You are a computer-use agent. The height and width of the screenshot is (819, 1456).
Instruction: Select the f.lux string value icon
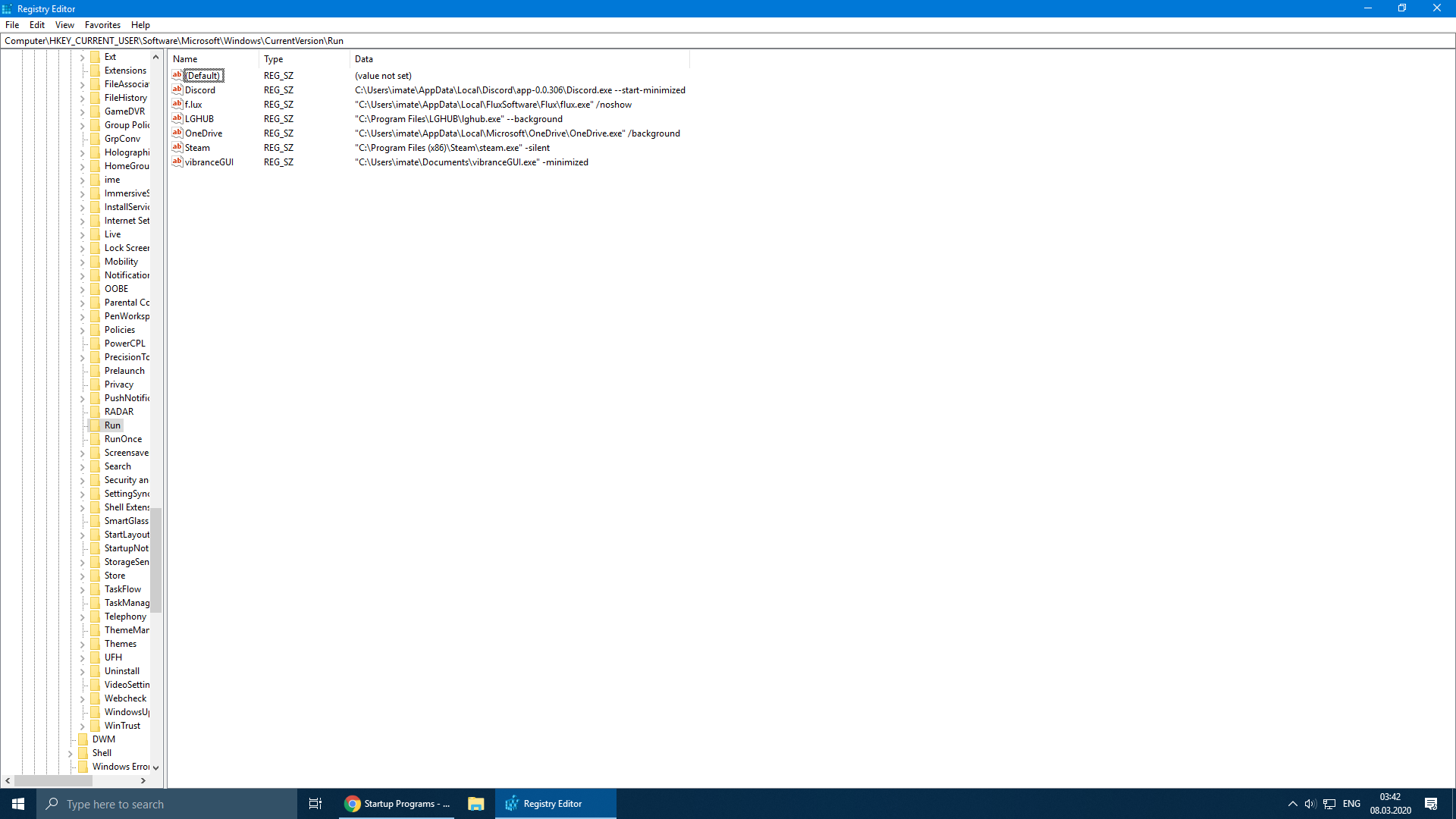pos(177,104)
